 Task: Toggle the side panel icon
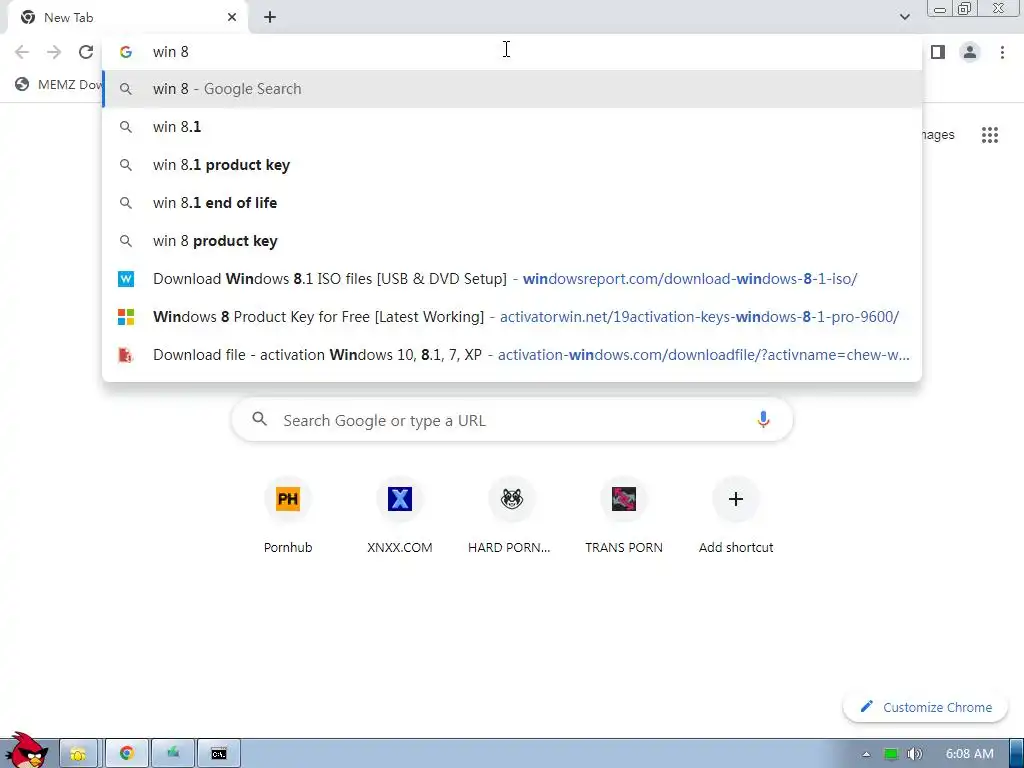coord(938,52)
